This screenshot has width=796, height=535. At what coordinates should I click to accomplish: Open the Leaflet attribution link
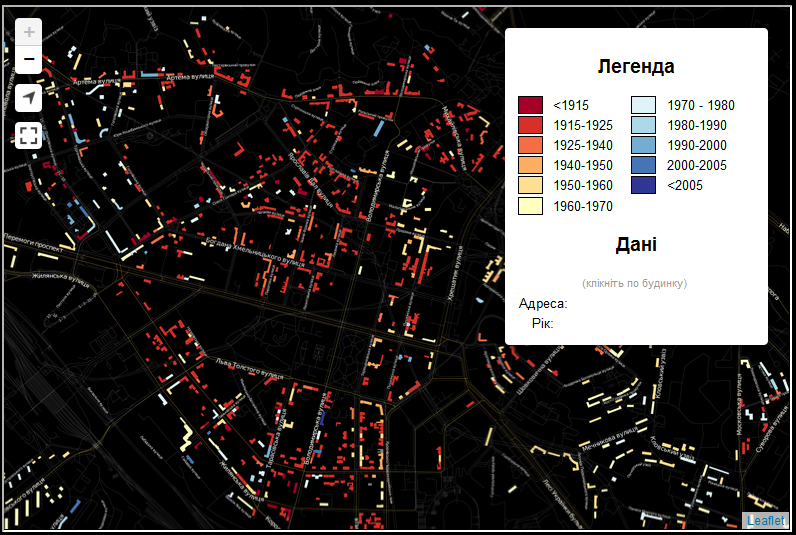pyautogui.click(x=765, y=521)
